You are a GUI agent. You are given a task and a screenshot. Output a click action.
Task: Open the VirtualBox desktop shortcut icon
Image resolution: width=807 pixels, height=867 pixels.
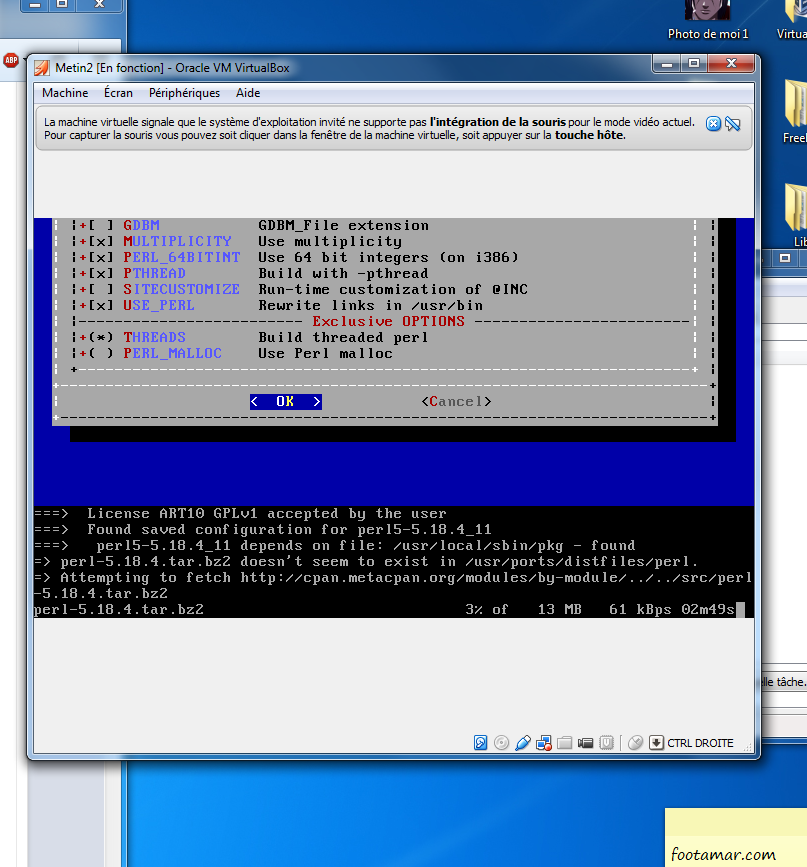point(794,20)
